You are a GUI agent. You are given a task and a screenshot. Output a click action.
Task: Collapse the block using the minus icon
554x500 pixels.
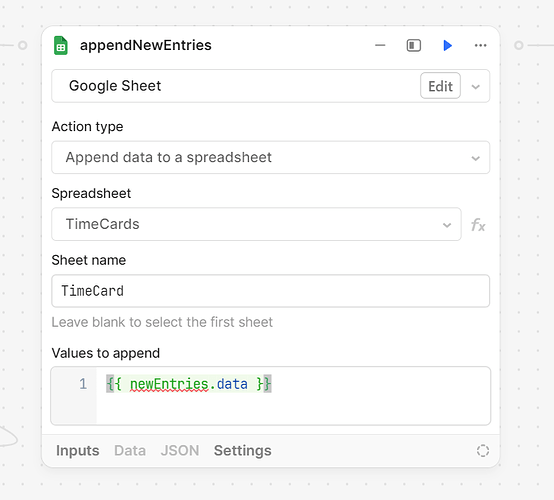pos(380,45)
